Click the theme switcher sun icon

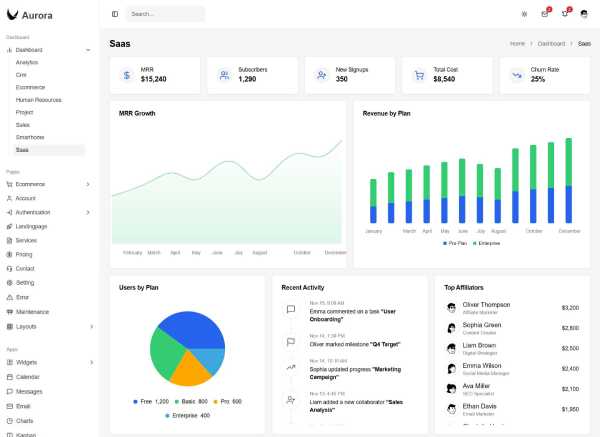[524, 14]
